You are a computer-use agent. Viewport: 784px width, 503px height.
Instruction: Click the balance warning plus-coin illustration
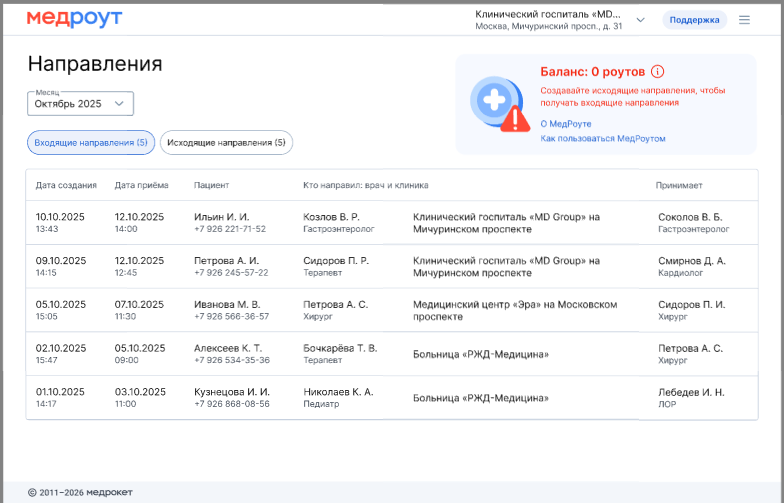[498, 104]
